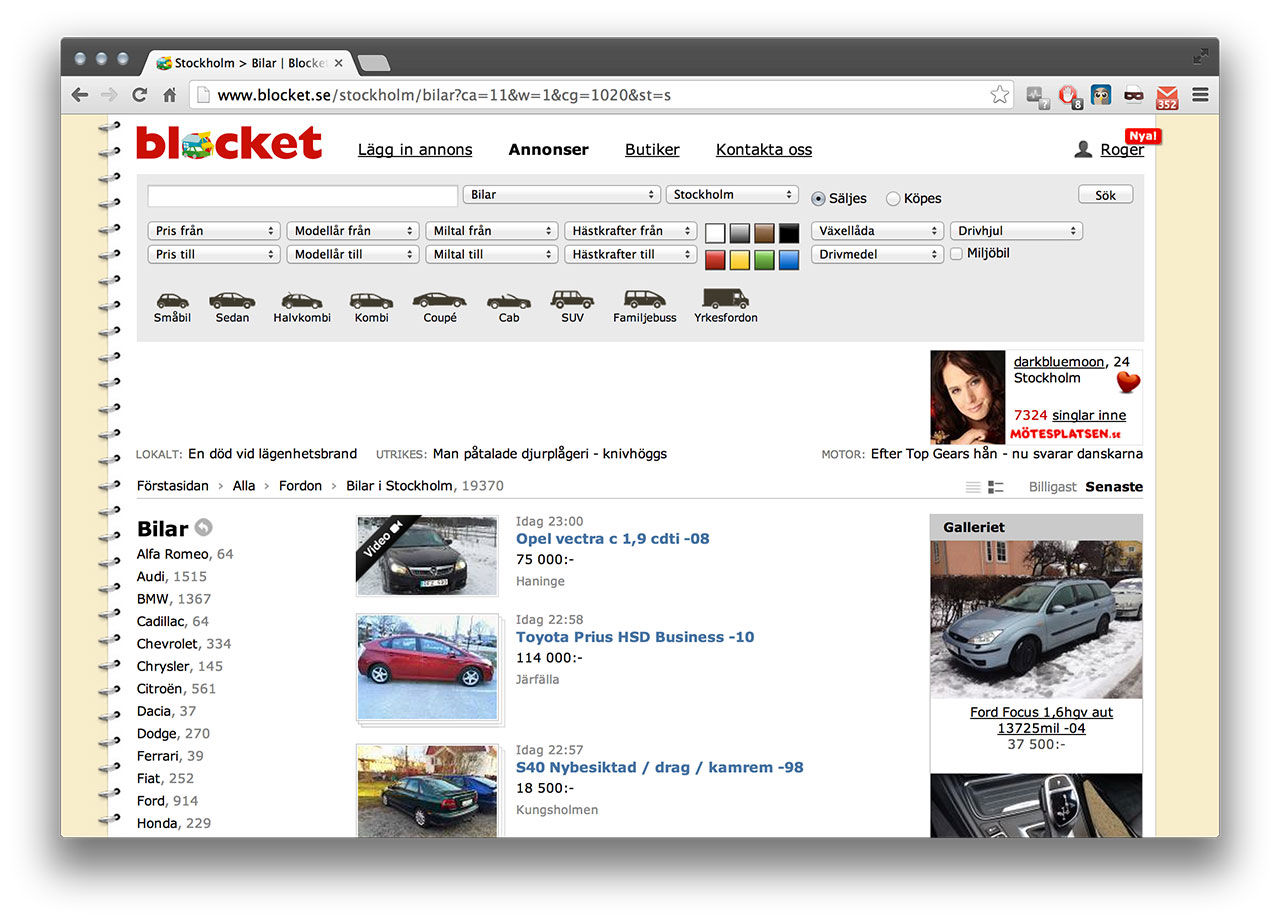Click the red Toyota Prius thumbnail

click(427, 667)
